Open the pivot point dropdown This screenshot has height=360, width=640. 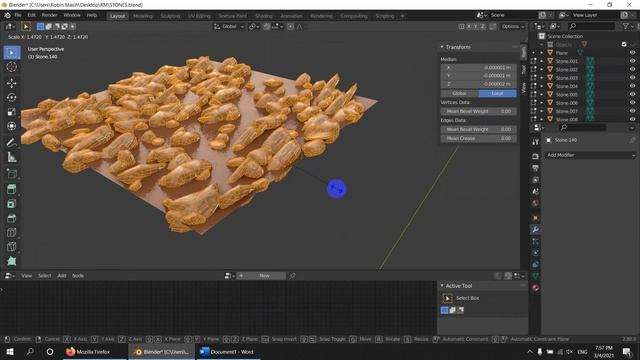tap(254, 27)
